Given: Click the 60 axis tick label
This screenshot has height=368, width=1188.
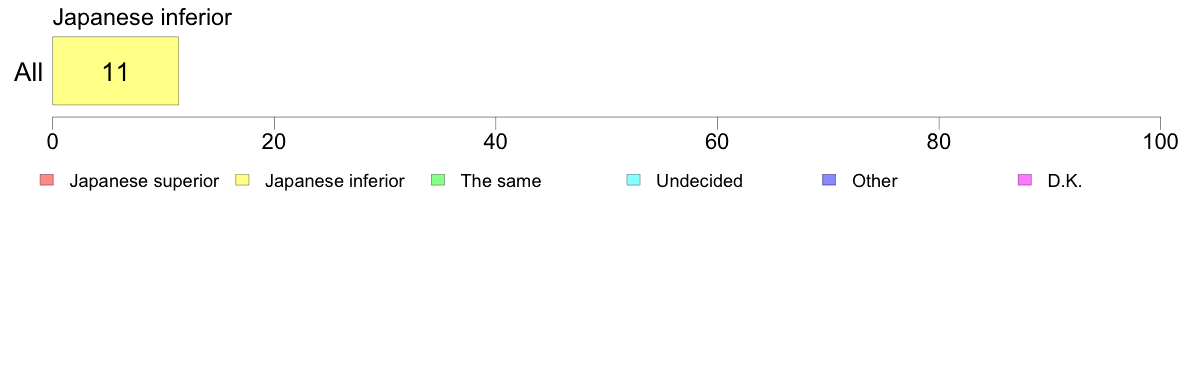Looking at the screenshot, I should pos(717,142).
